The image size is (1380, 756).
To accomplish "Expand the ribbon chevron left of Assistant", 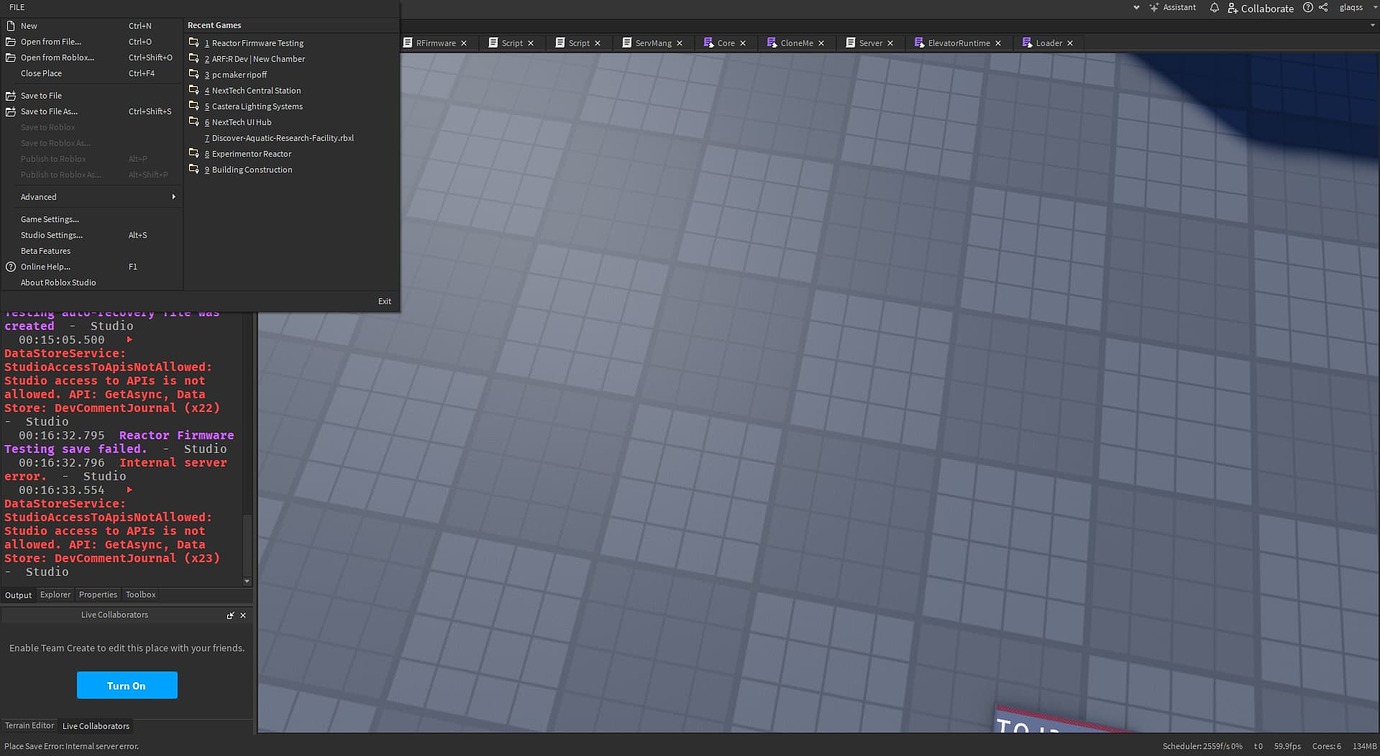I will (1136, 7).
